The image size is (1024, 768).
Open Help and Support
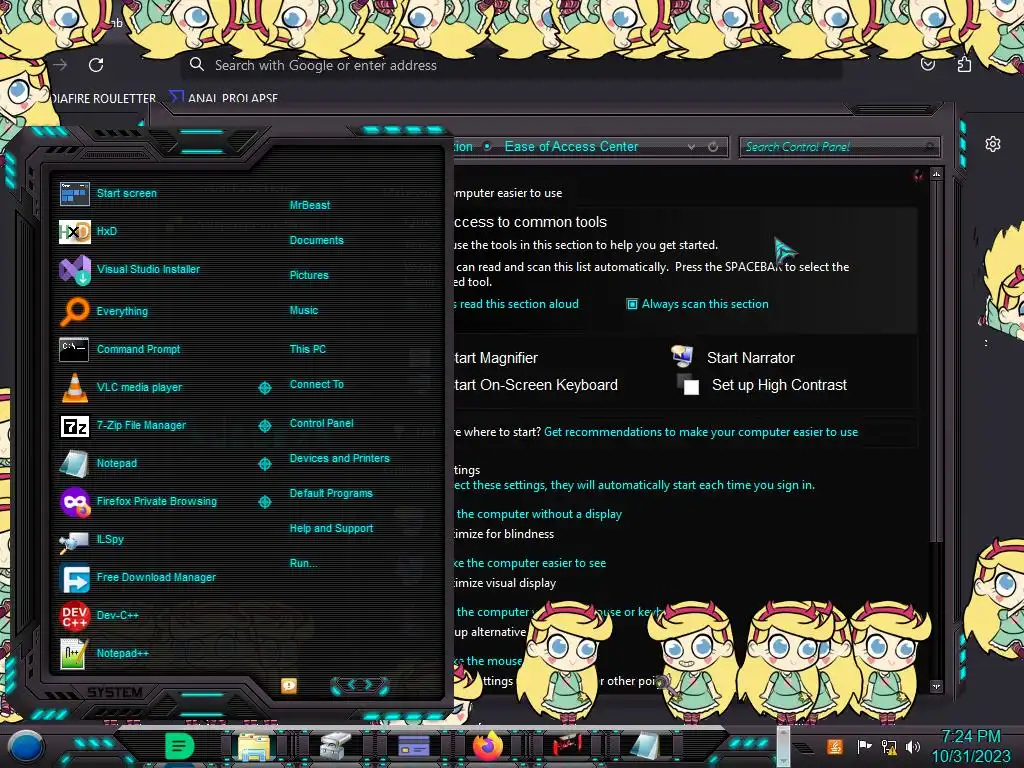[x=331, y=528]
